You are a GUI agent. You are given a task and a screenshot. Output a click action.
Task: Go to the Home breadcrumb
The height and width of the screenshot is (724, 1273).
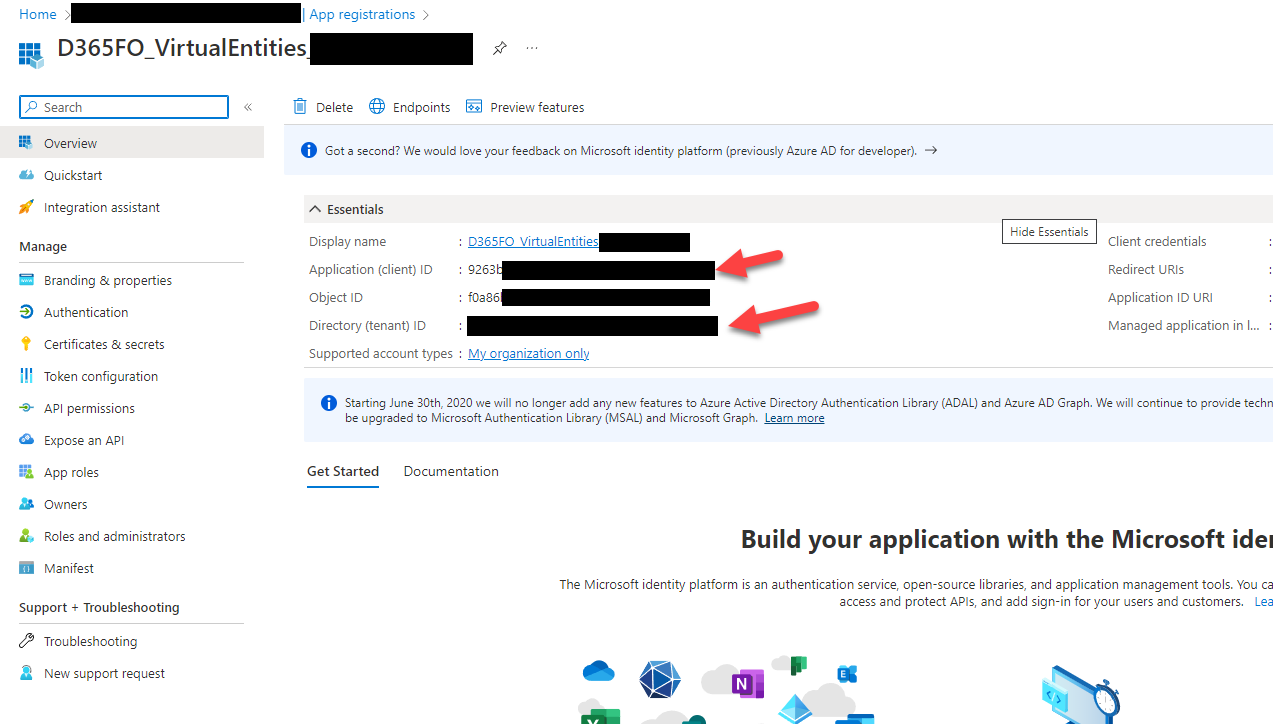point(38,14)
